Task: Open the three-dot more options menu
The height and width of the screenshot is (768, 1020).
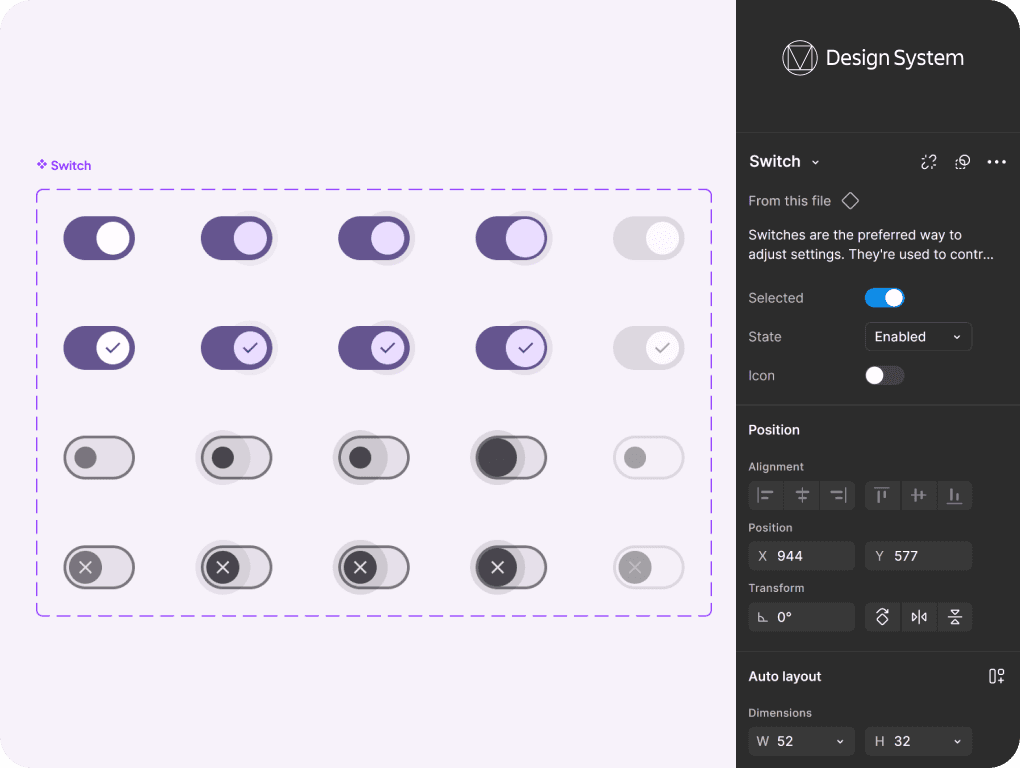Action: point(997,162)
